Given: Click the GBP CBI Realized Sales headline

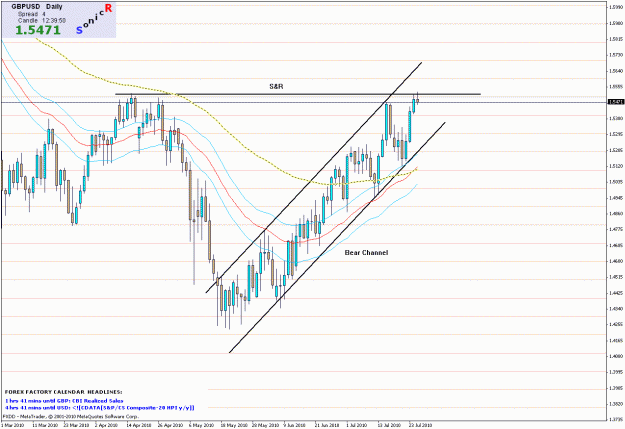Looking at the screenshot, I should [64, 401].
